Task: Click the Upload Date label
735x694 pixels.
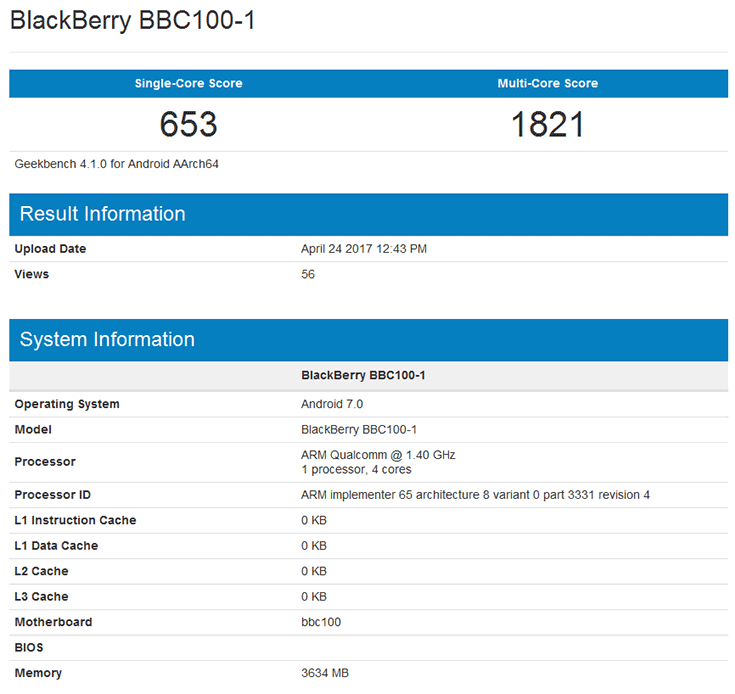Action: [50, 249]
